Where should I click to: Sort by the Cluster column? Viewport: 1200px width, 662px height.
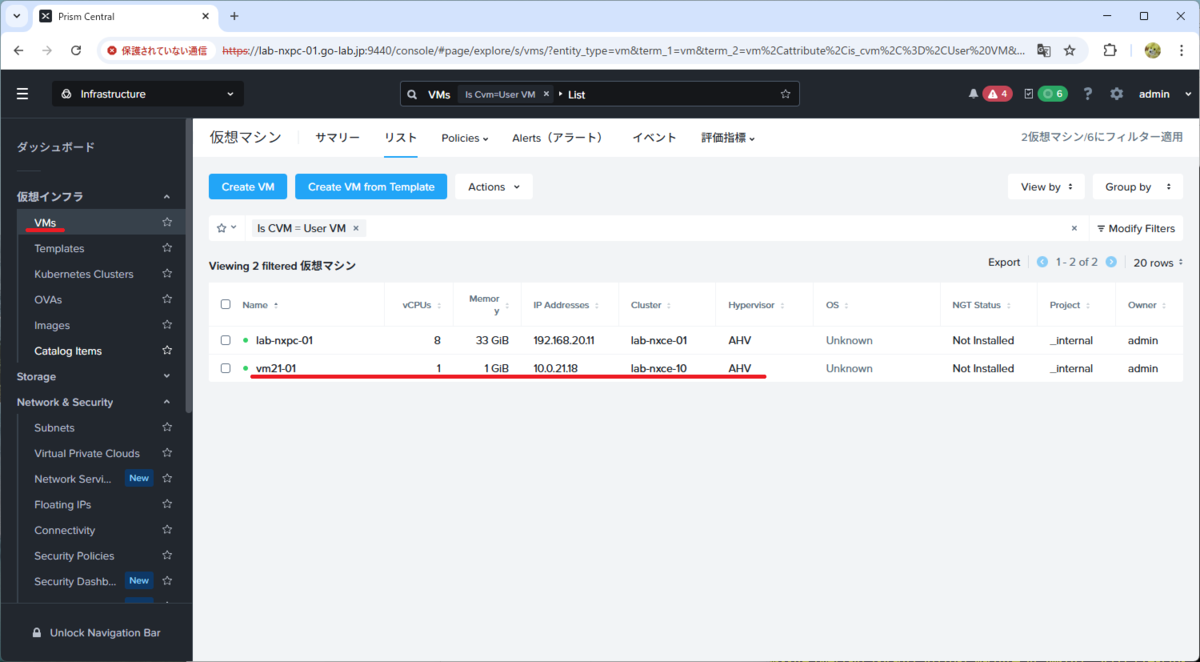[x=651, y=305]
